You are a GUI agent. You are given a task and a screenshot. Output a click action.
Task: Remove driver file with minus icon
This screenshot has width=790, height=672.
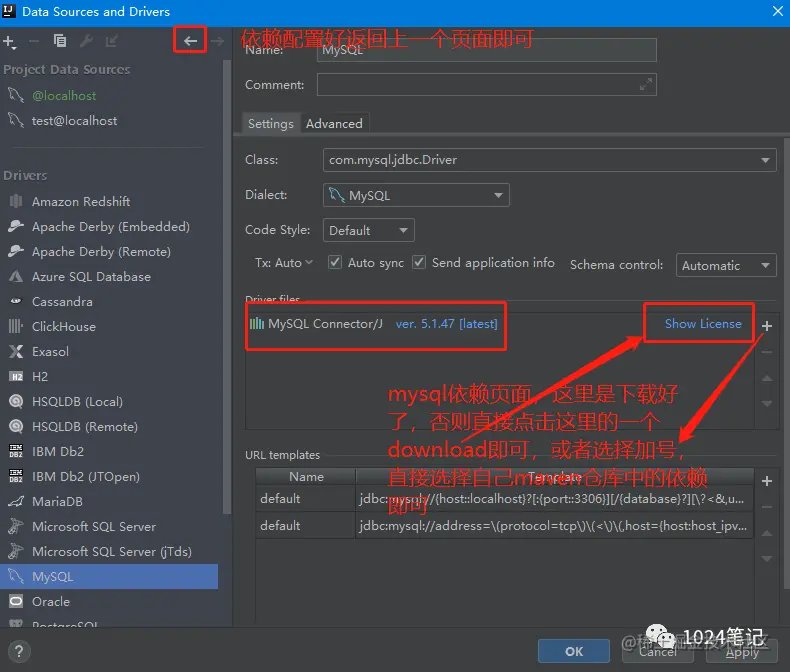click(x=767, y=352)
